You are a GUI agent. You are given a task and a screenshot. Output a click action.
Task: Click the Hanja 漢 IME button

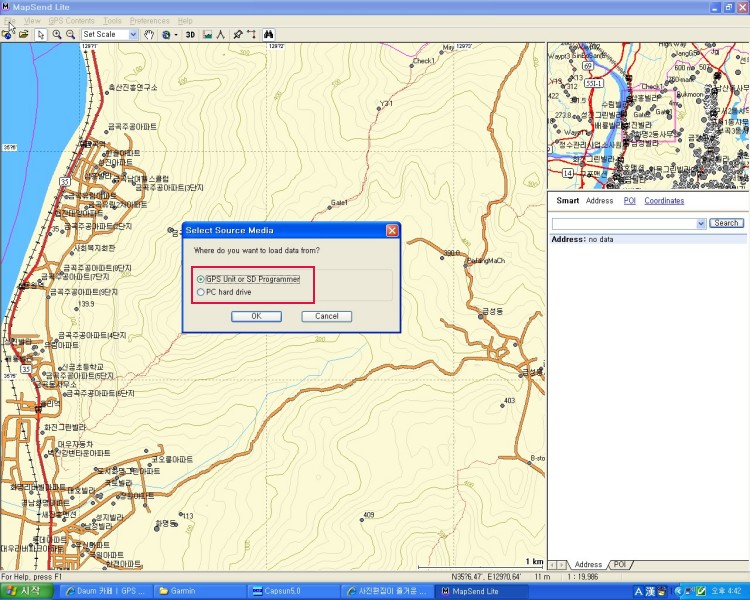tap(651, 592)
